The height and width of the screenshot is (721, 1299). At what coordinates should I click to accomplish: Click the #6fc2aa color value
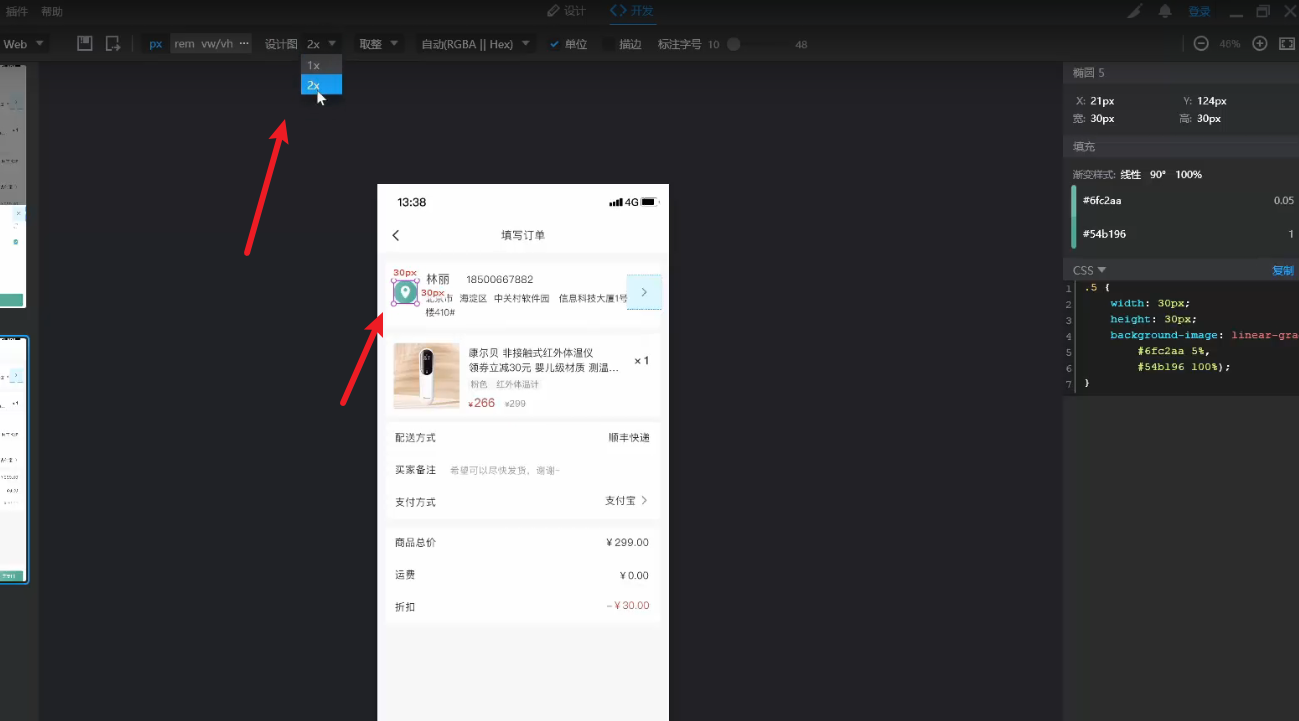1102,201
